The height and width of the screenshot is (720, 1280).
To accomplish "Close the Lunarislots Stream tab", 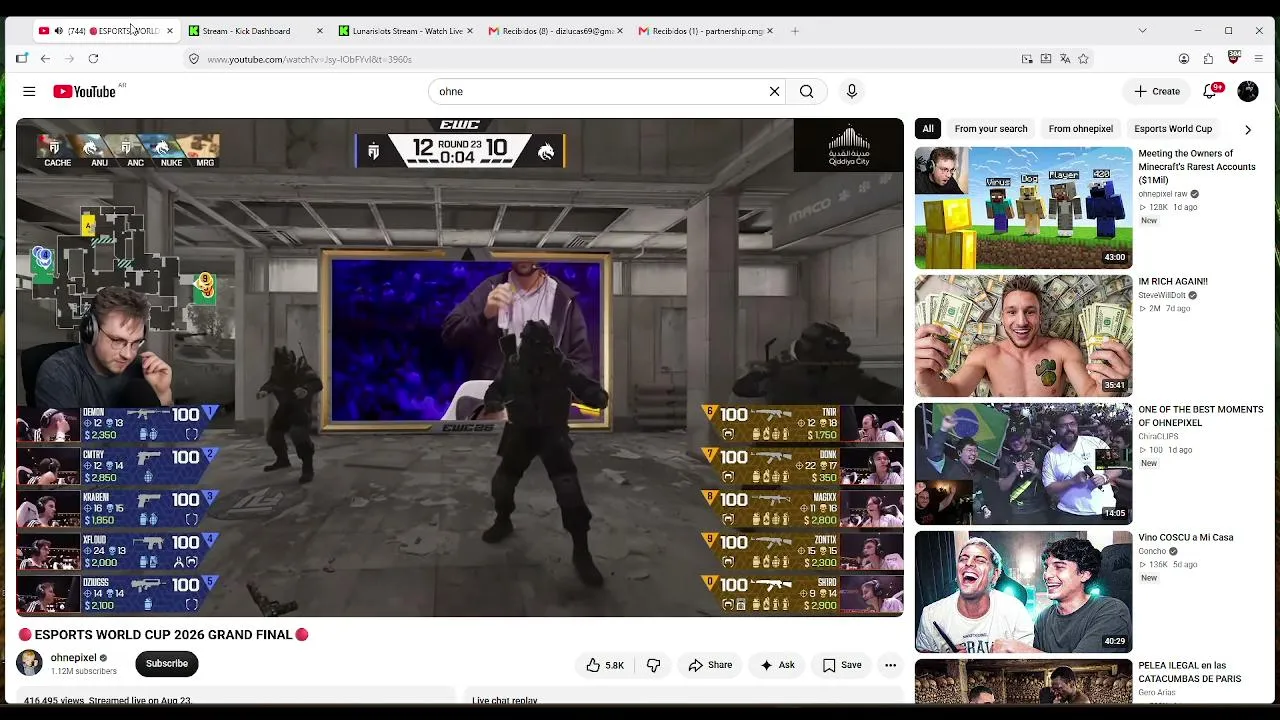I will point(470,31).
